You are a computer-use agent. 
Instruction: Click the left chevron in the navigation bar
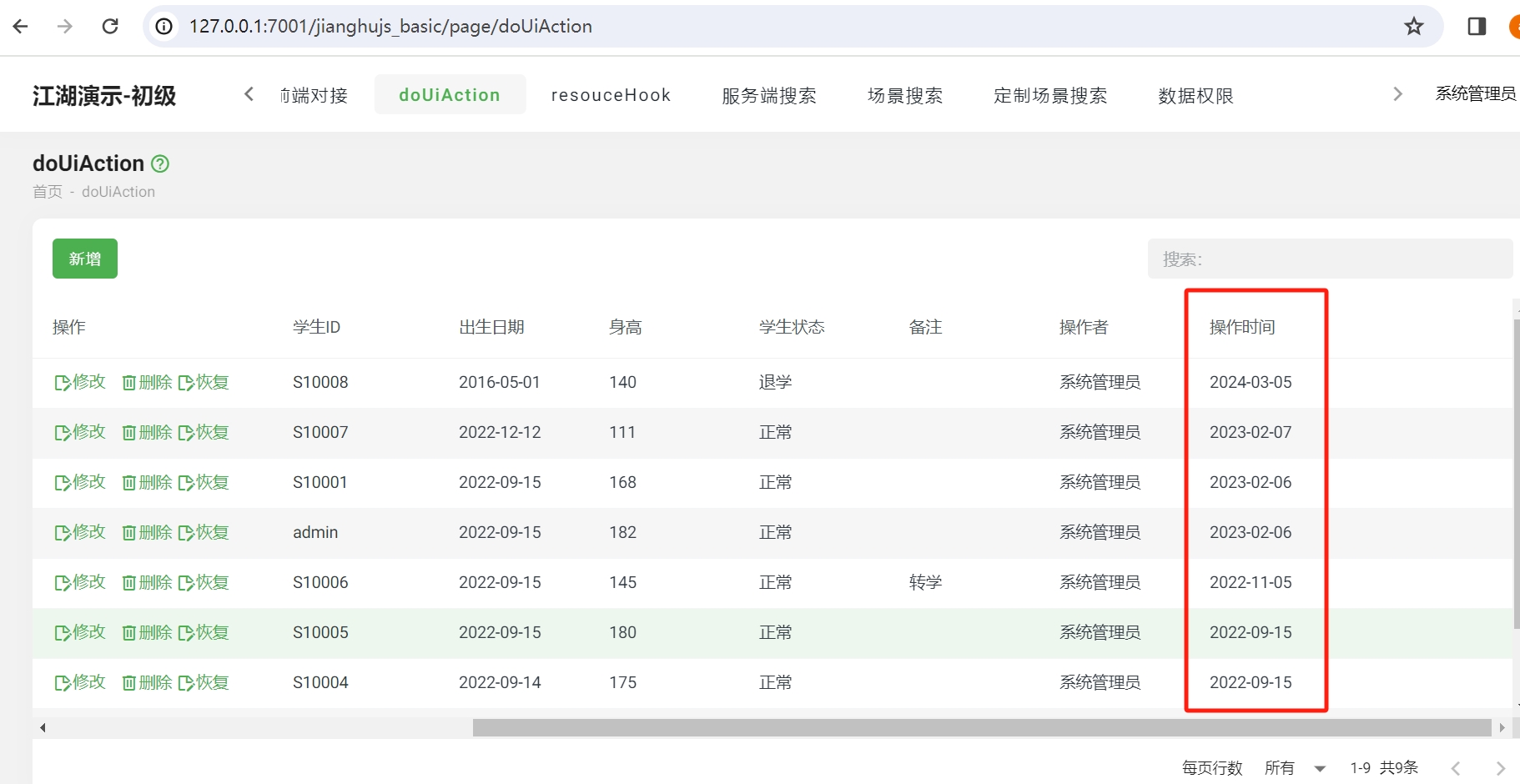pyautogui.click(x=248, y=94)
